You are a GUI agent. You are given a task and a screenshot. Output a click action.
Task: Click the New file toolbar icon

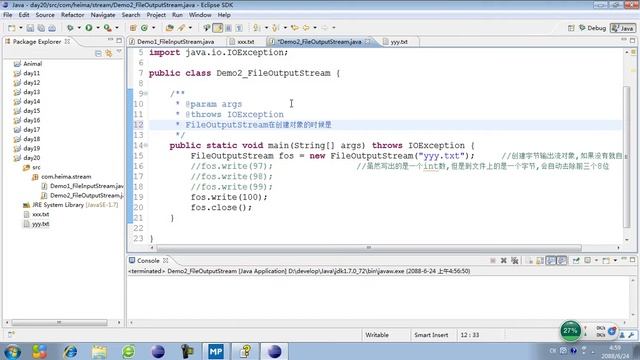pos(11,28)
